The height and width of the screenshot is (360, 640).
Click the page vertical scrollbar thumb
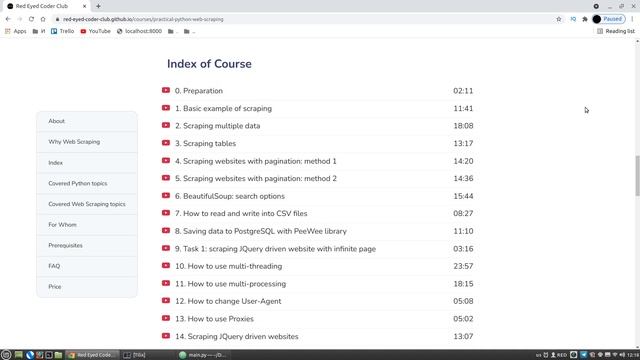tap(637, 176)
